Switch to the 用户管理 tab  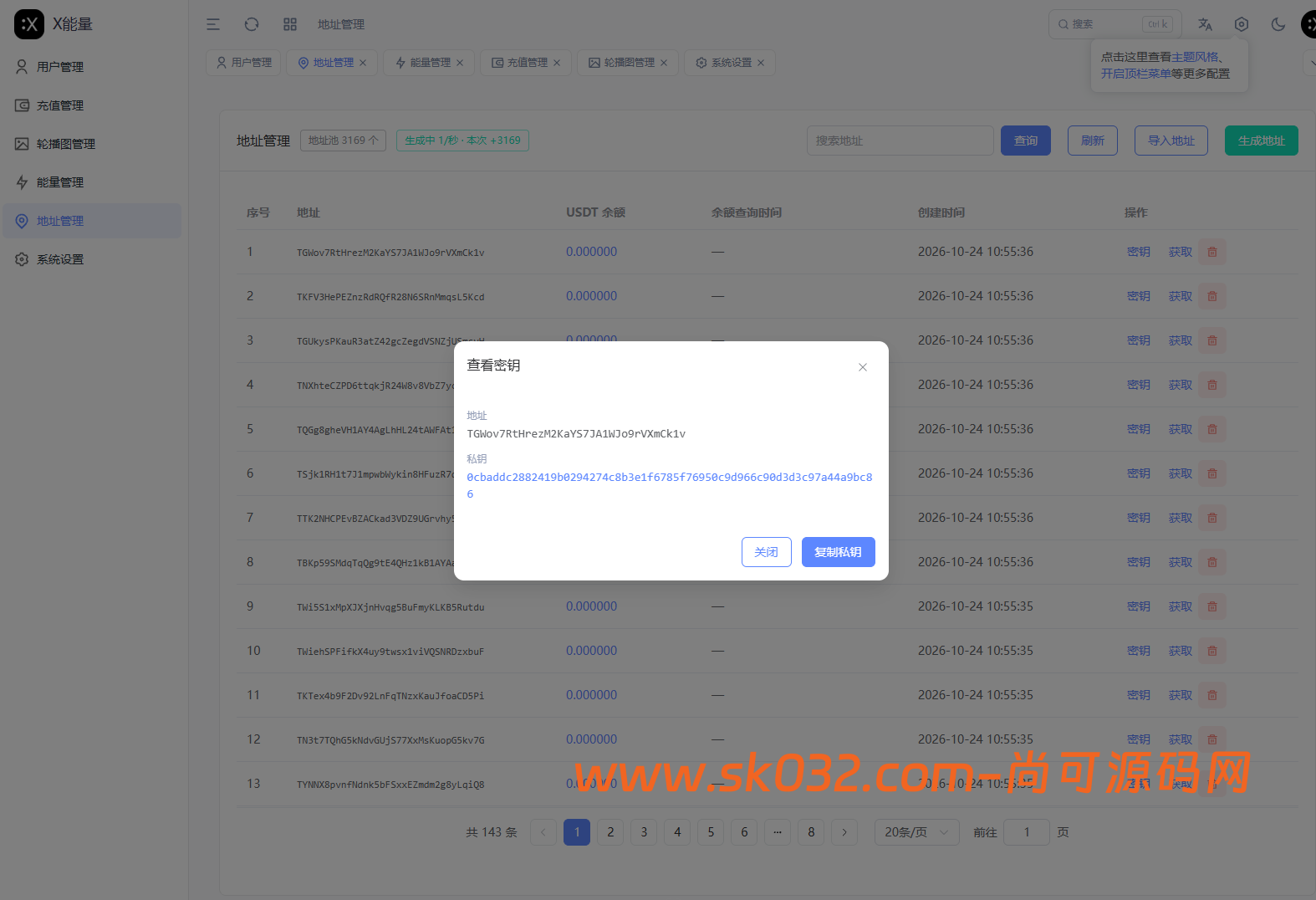[243, 63]
